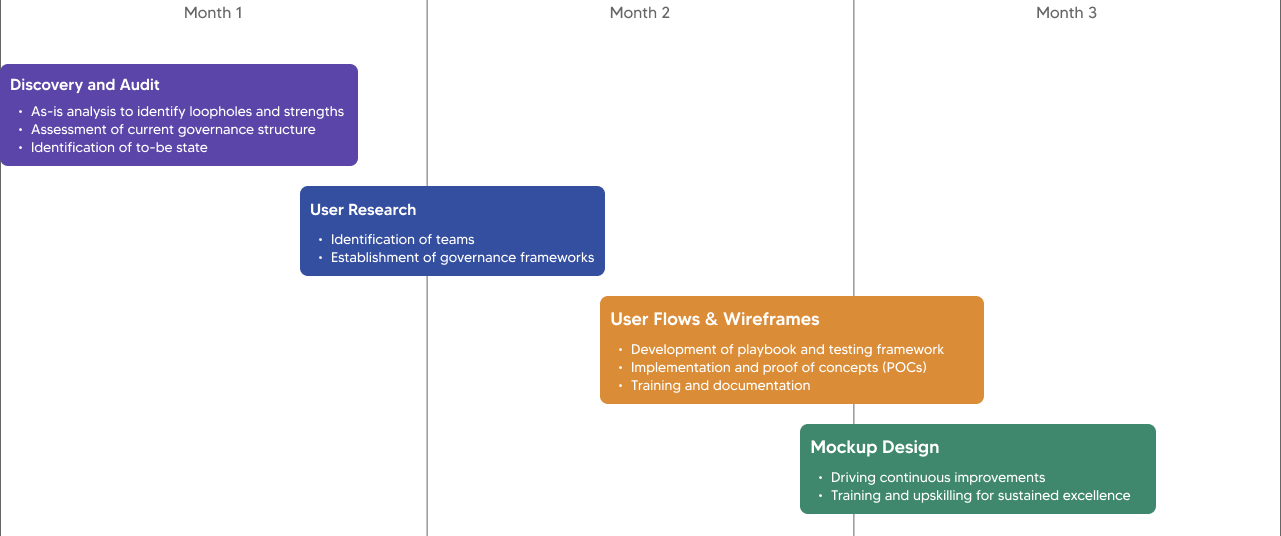Screen dimensions: 1281x536
Task: Select 'Development of playbook and testing framework' bullet
Action: pos(787,350)
